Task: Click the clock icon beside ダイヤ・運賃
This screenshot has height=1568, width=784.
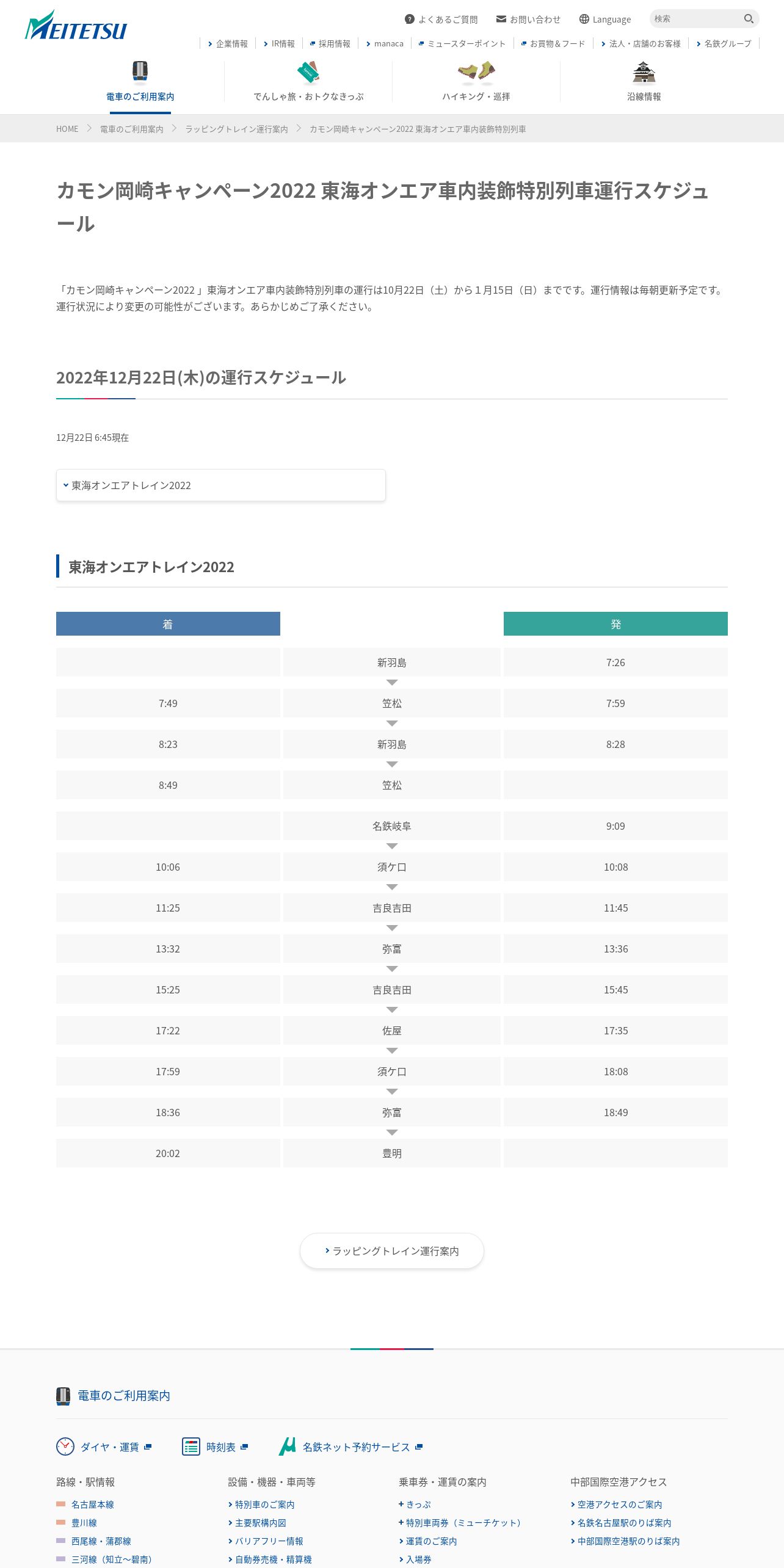Action: click(65, 1446)
